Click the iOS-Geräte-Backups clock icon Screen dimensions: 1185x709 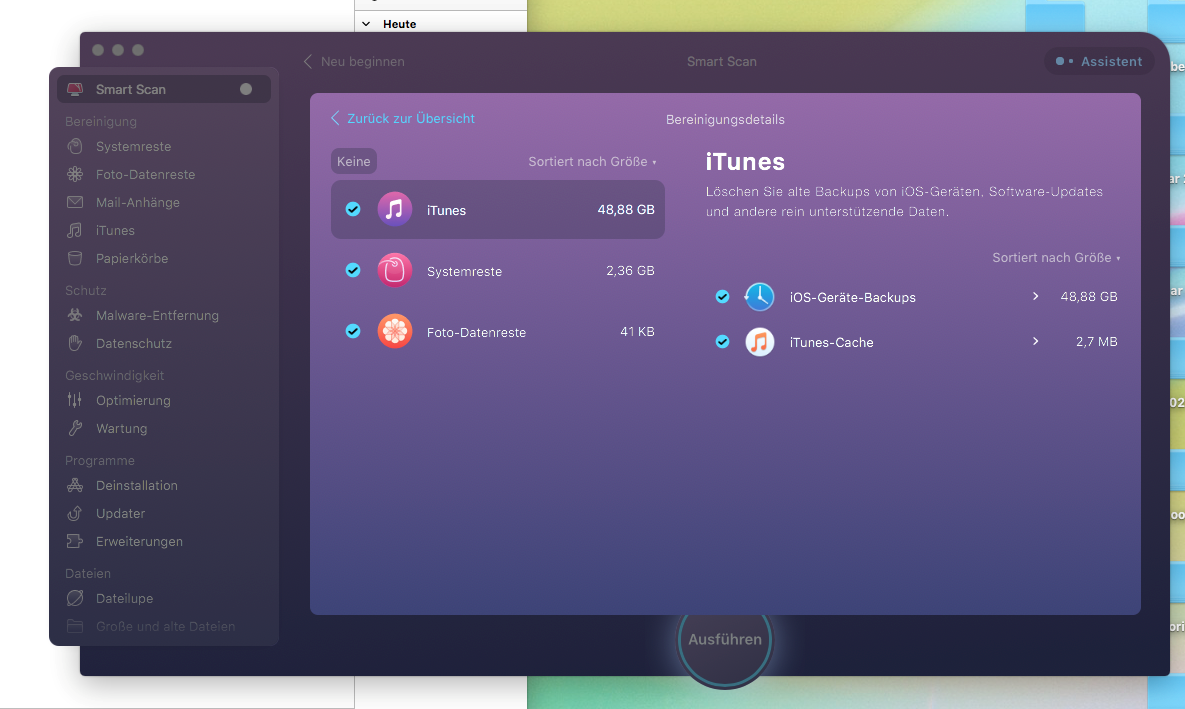click(x=760, y=296)
